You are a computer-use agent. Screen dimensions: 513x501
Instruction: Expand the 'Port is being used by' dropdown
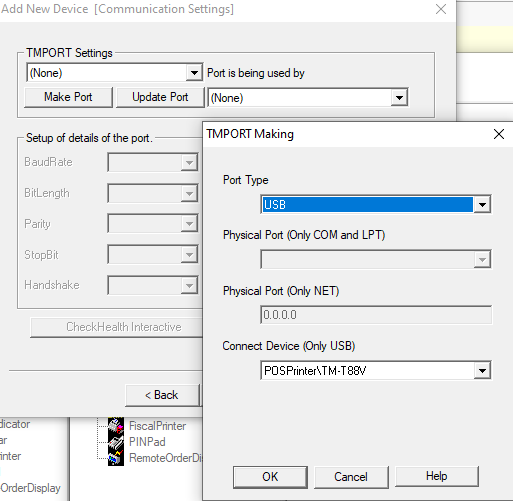[399, 98]
